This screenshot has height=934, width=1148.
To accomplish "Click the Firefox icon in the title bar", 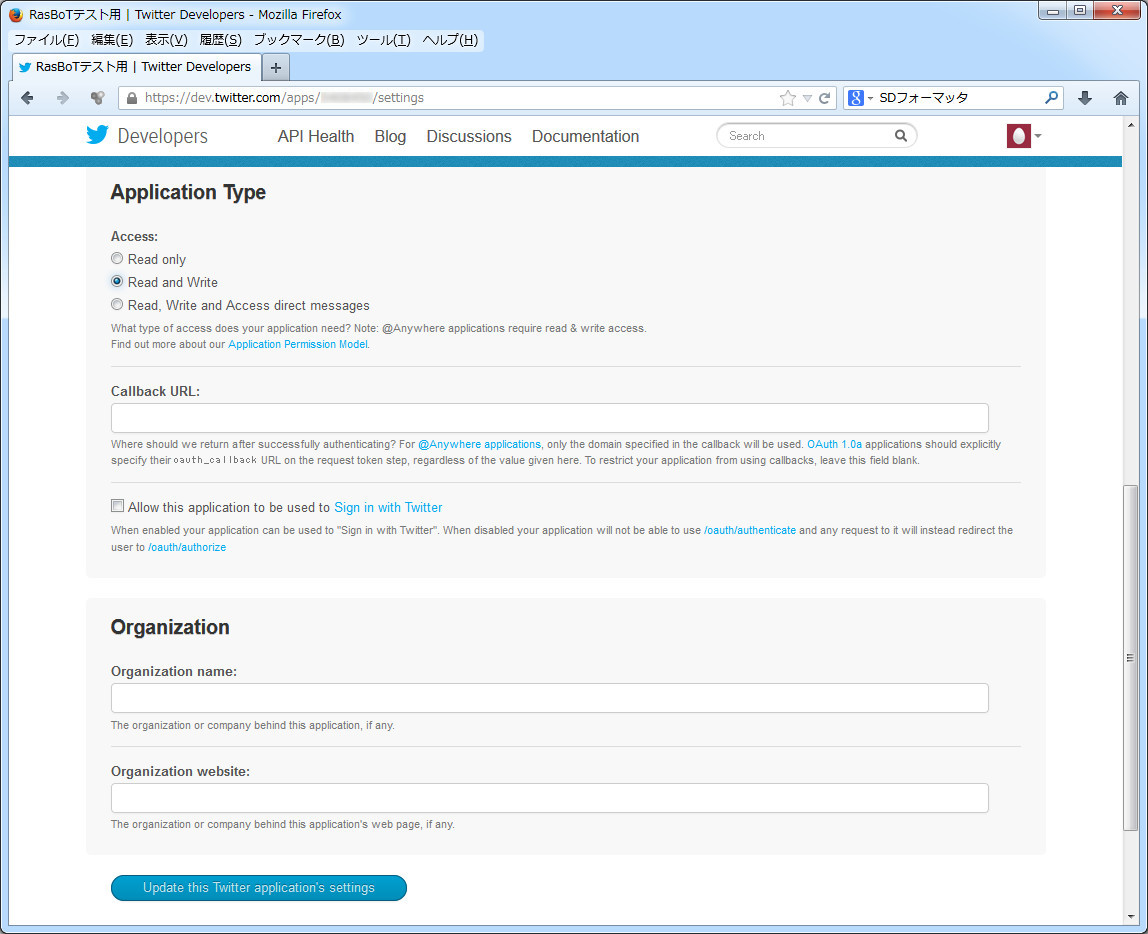I will 15,14.
